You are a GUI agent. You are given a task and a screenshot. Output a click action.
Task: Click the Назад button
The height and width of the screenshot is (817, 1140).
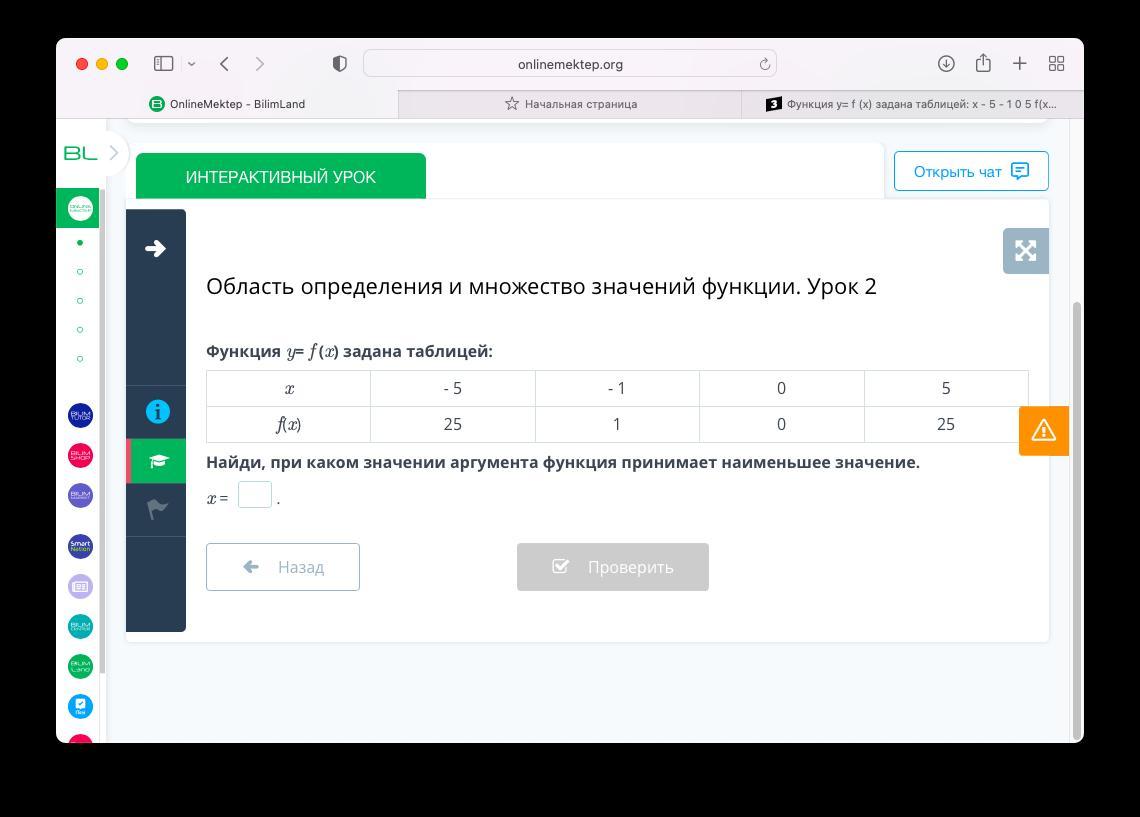tap(283, 567)
